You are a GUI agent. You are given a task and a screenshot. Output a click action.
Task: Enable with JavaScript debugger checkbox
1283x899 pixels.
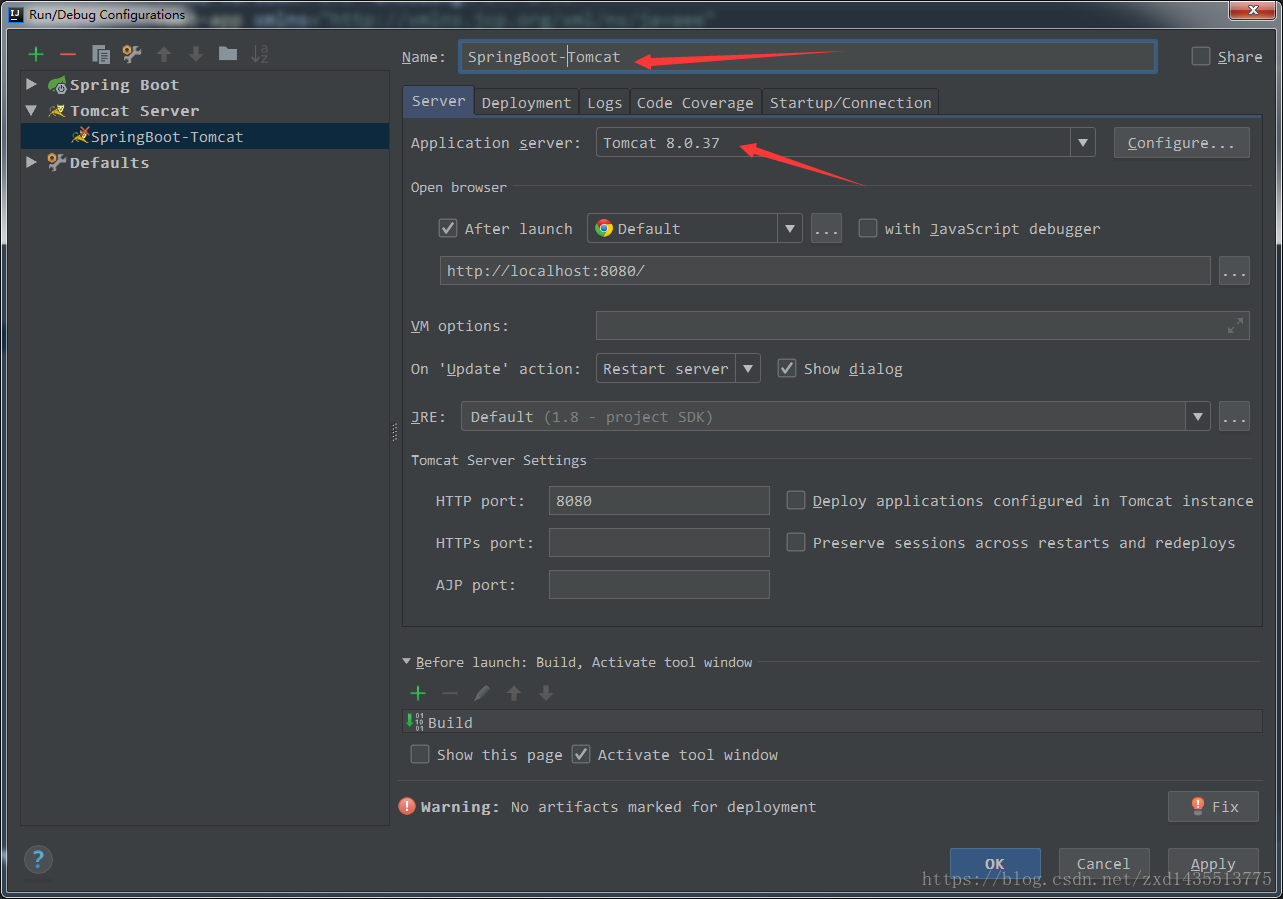click(x=868, y=229)
